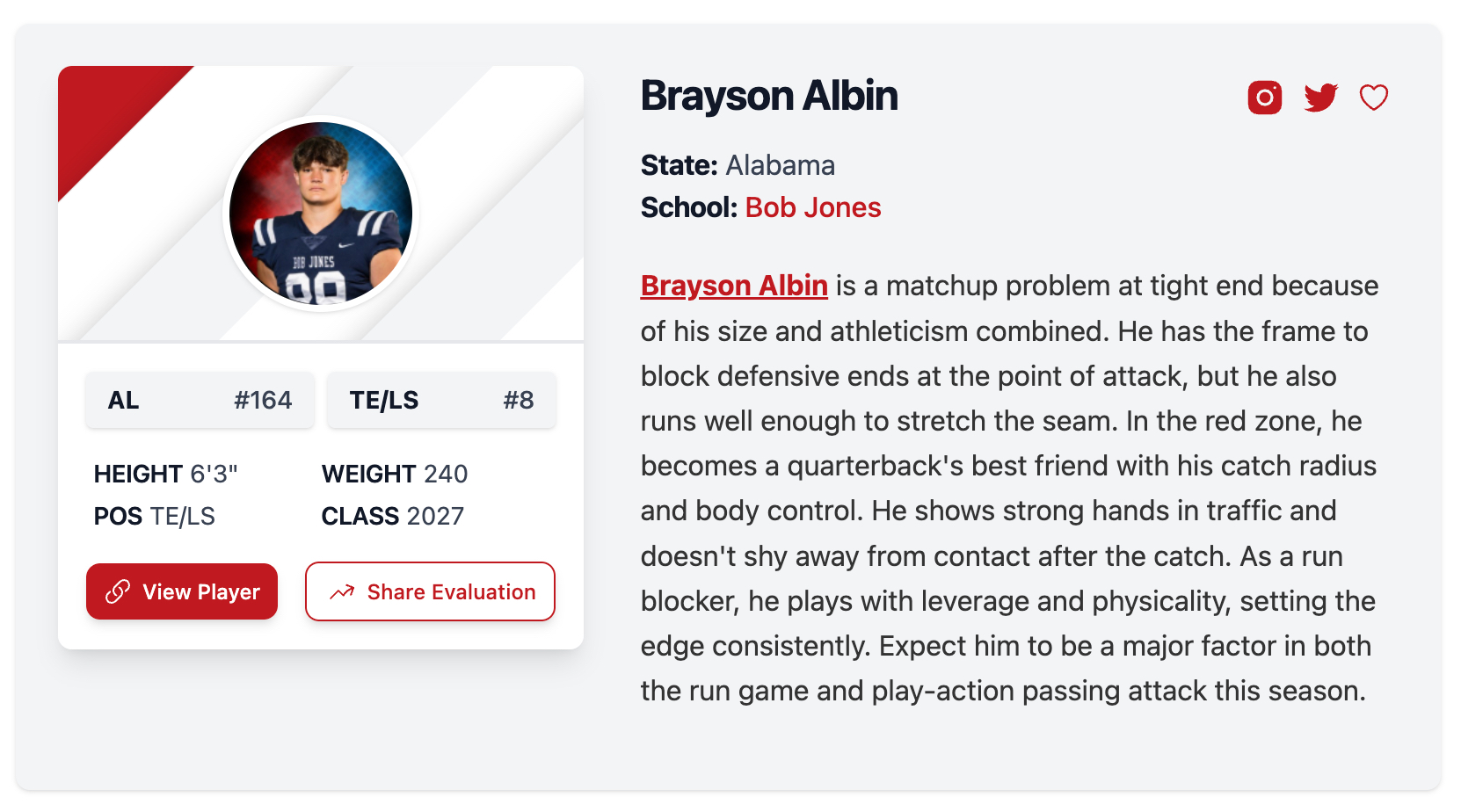Click the WEIGHT 240 stat
Viewport: 1461px width, 812px height.
(395, 474)
